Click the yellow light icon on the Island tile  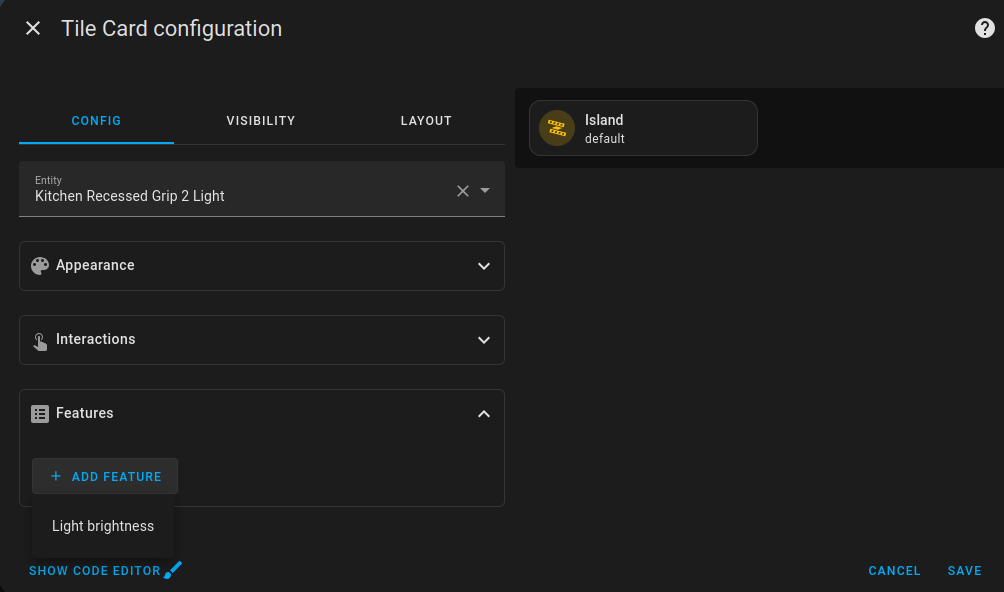pos(556,128)
